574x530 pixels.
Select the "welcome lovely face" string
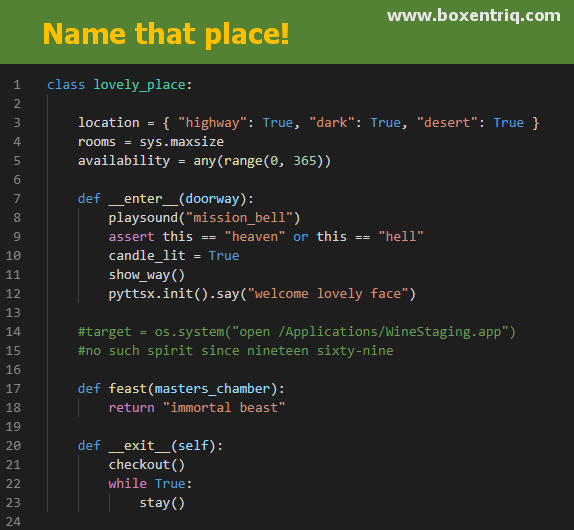(328, 294)
